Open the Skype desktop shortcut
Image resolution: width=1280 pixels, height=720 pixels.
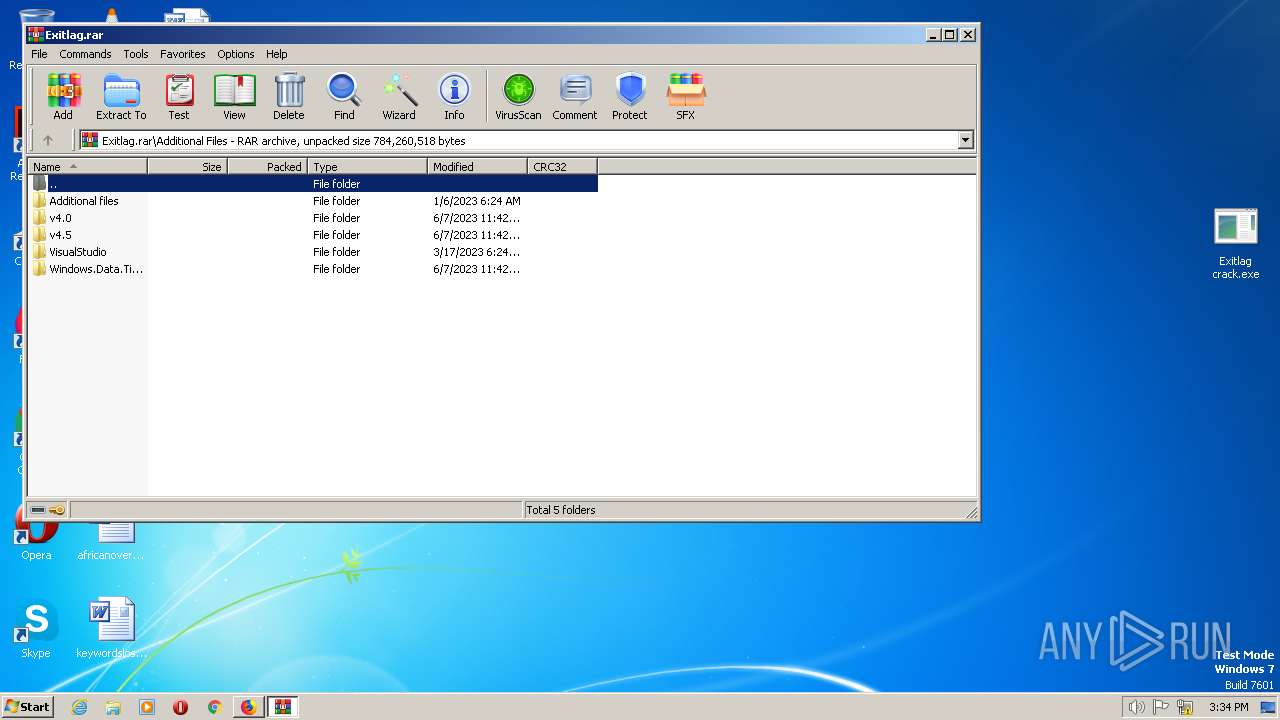pos(36,630)
